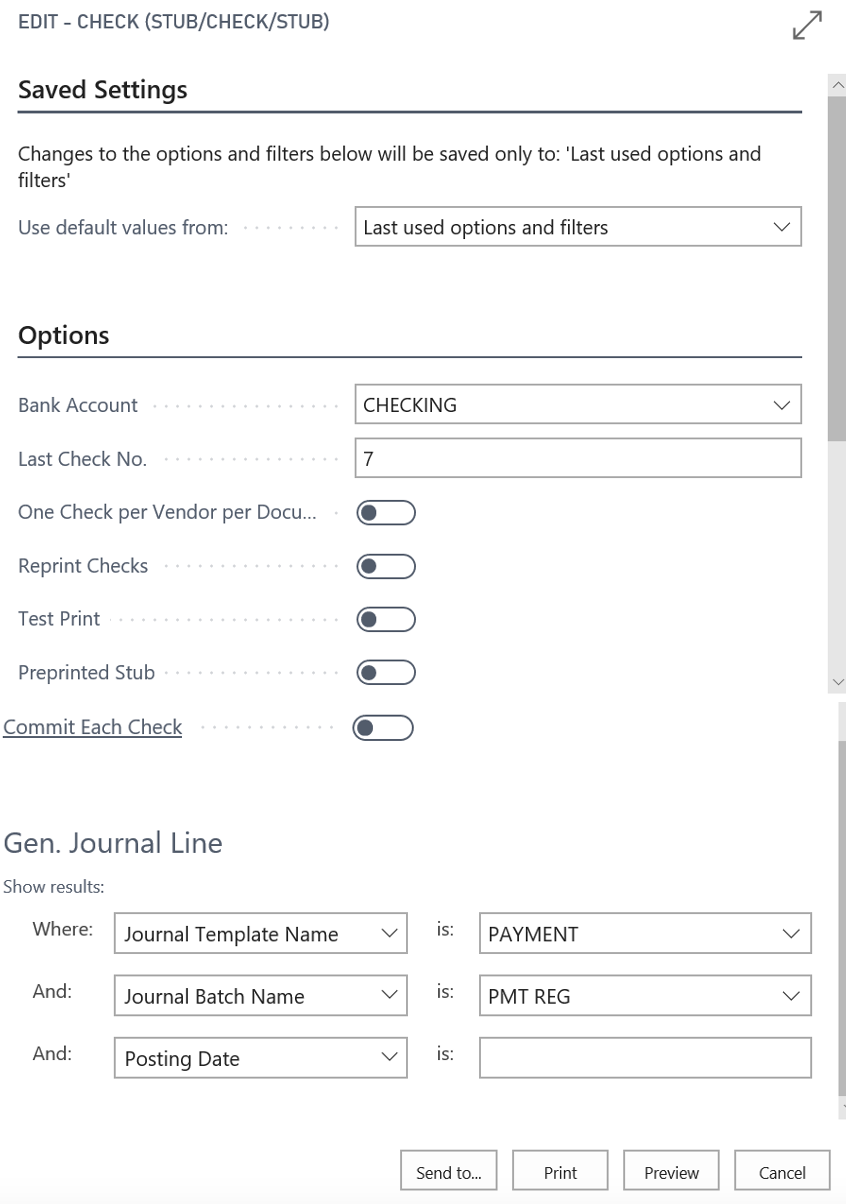Click the Posting Date value input box

645,1058
